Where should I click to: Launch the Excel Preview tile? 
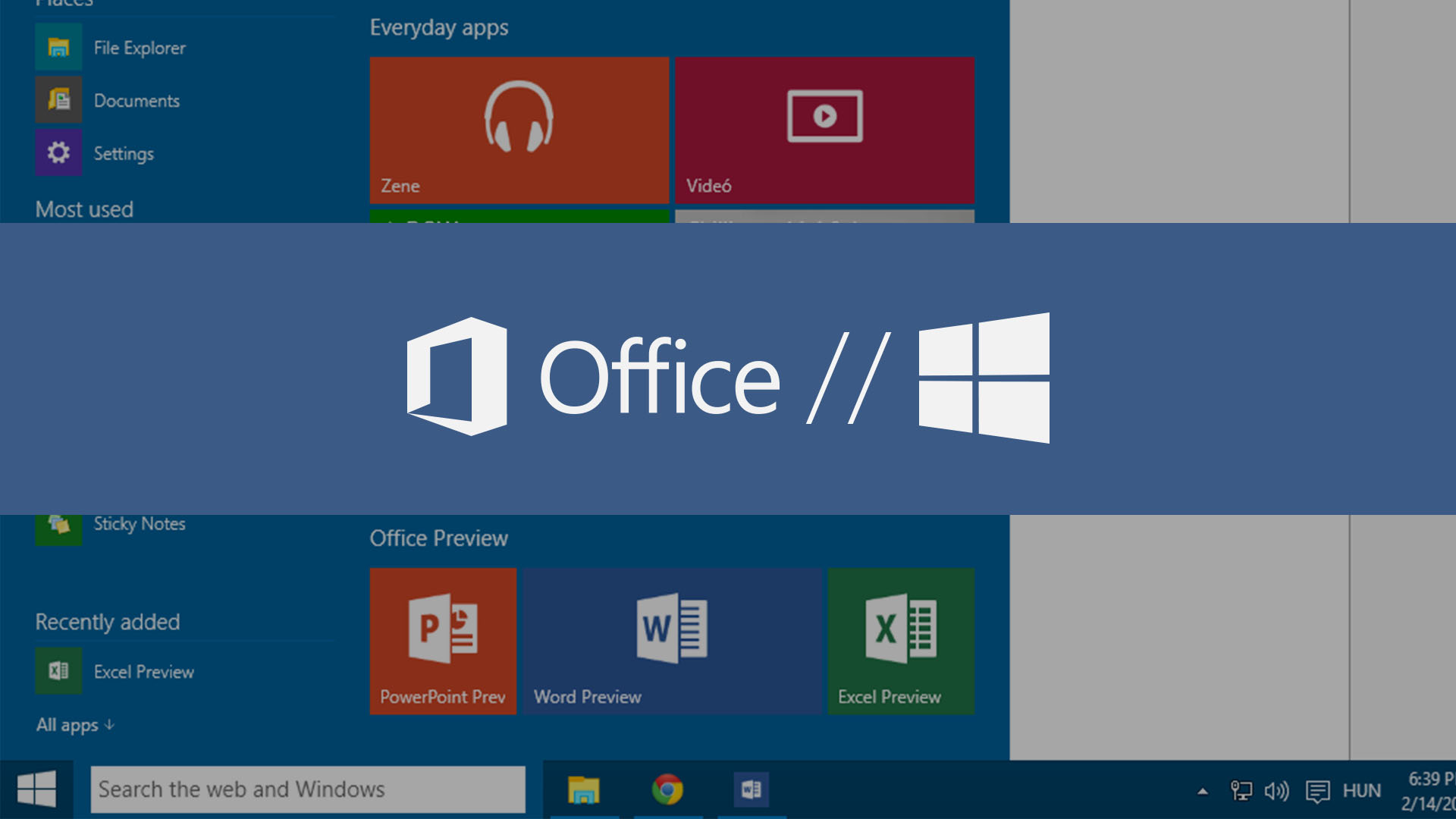901,642
